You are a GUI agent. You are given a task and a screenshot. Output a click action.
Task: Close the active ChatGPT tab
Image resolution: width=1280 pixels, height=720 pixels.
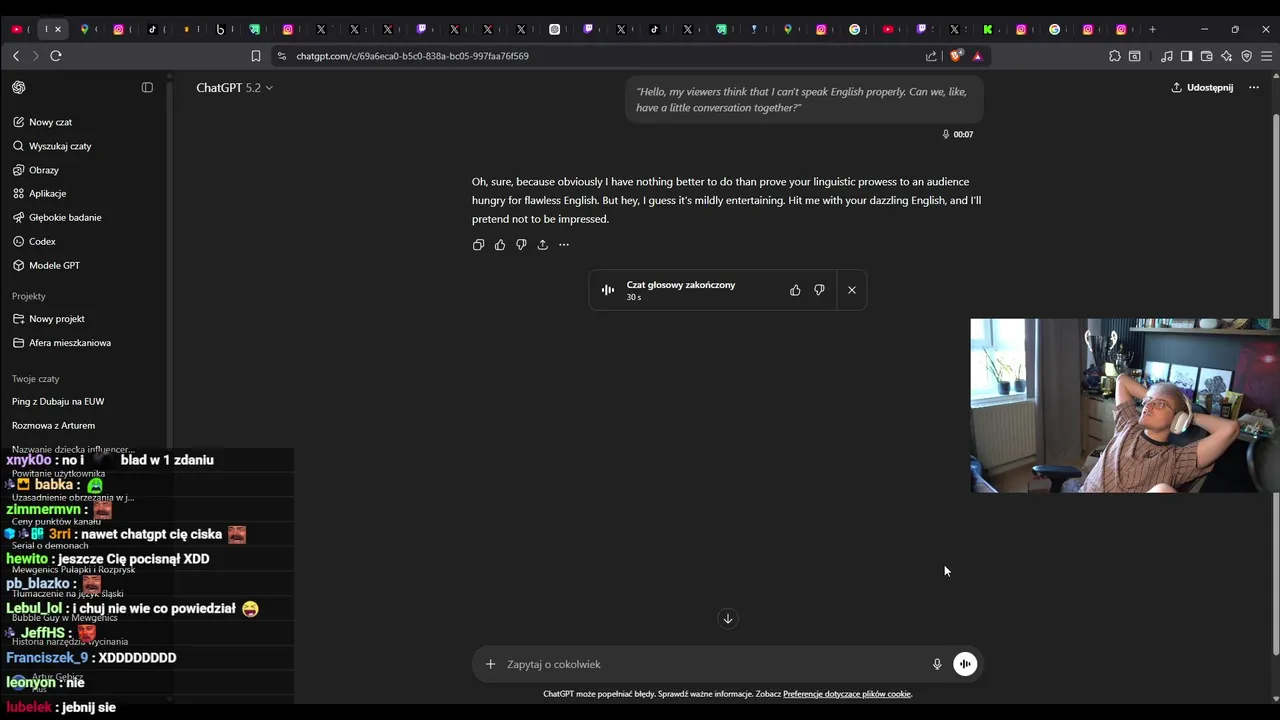pyautogui.click(x=59, y=29)
